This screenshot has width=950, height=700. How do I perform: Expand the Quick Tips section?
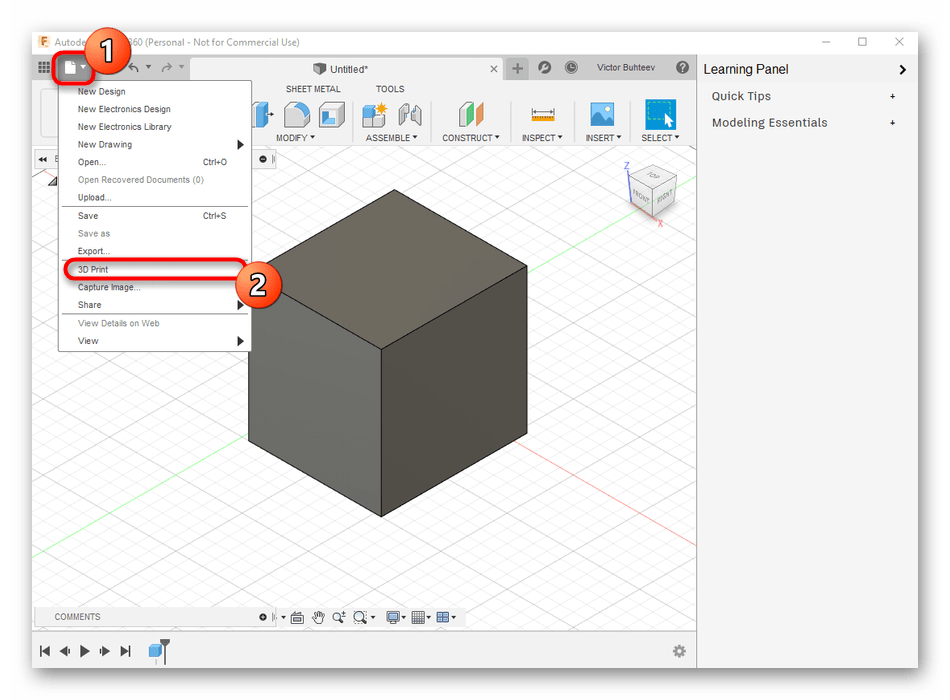click(892, 96)
